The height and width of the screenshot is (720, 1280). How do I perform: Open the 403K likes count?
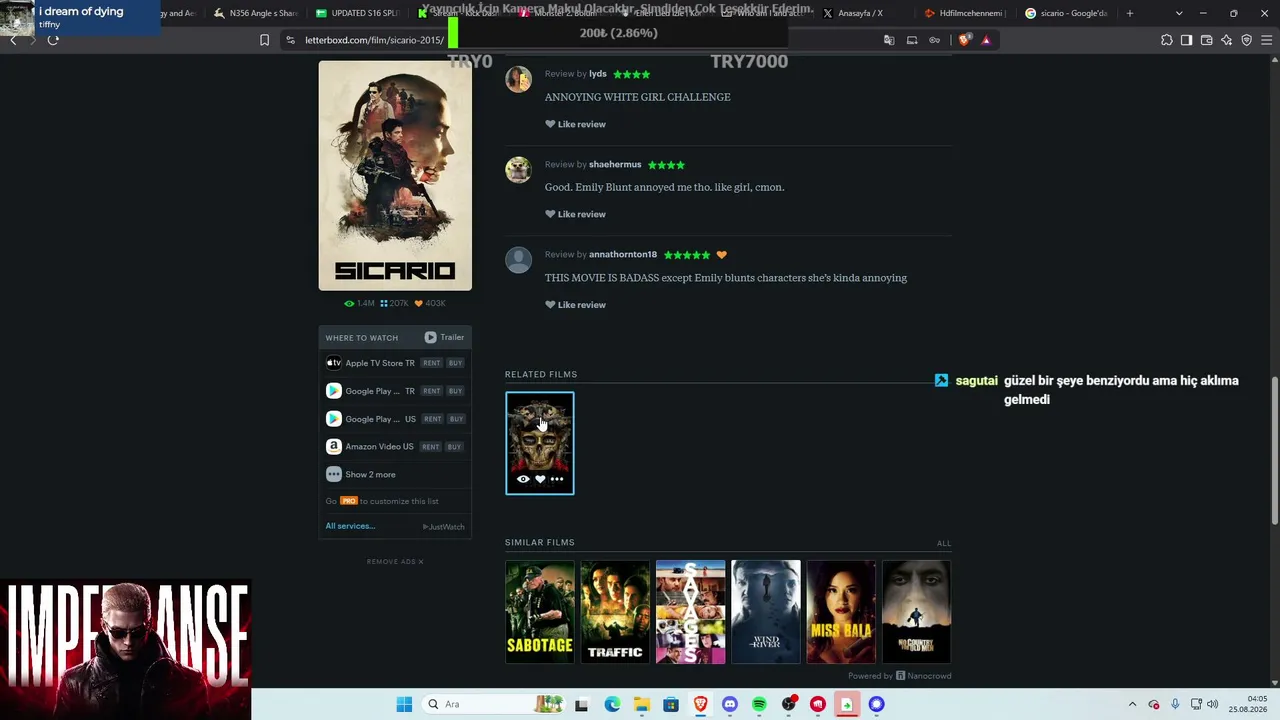[x=430, y=303]
